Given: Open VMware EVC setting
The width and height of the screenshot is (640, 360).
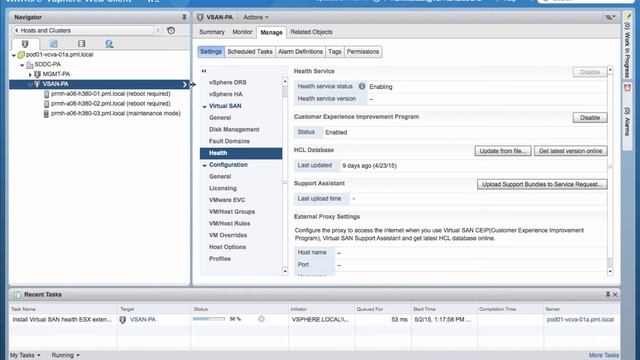Looking at the screenshot, I should click(x=227, y=200).
